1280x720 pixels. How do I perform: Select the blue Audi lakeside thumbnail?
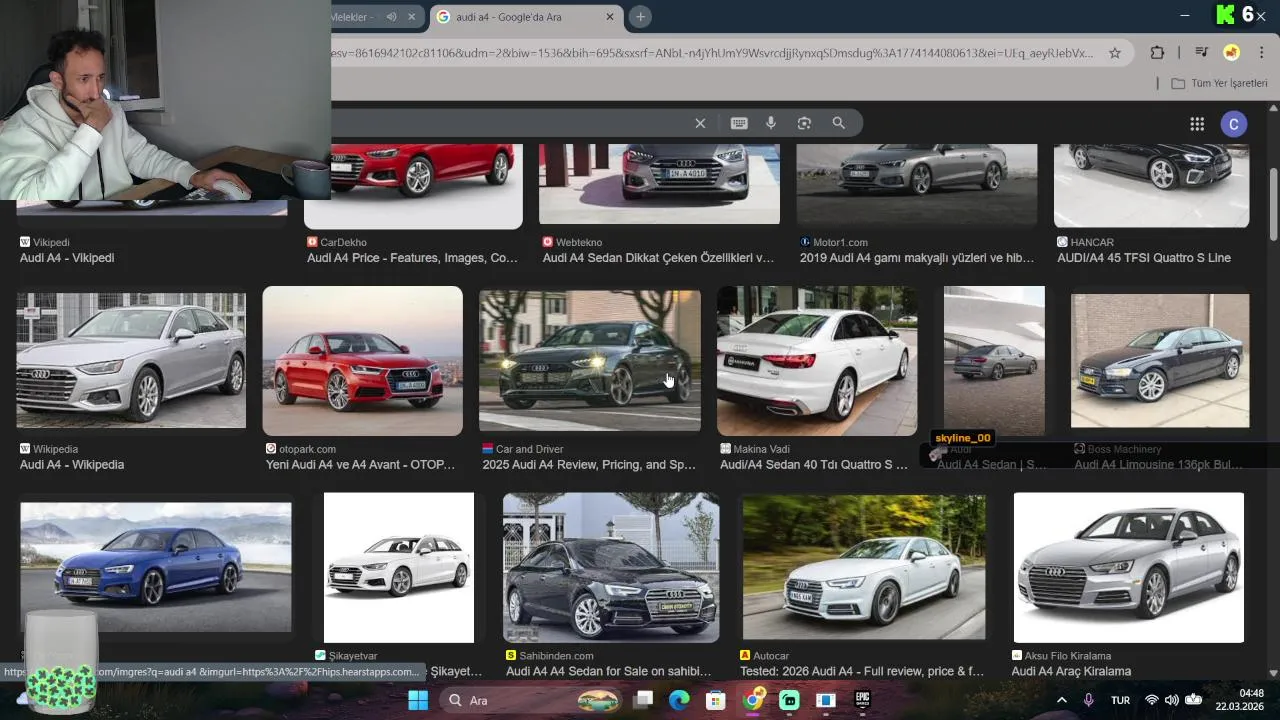click(156, 567)
